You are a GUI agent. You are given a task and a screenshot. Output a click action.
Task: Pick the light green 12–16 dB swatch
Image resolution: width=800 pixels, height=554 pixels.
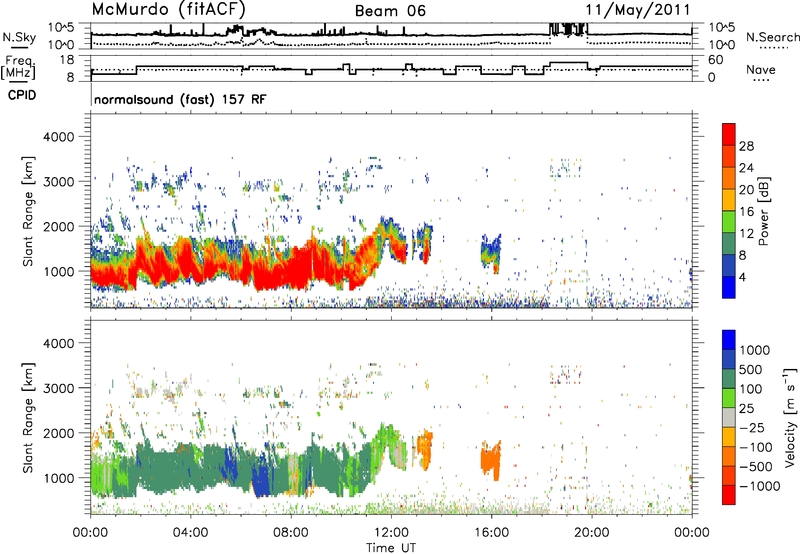(729, 221)
